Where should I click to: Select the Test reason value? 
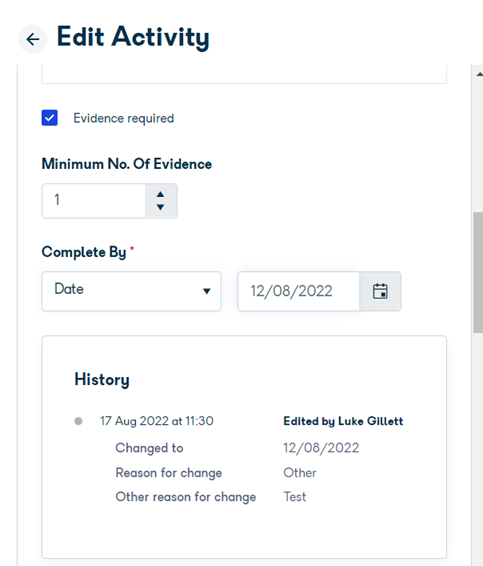click(295, 497)
